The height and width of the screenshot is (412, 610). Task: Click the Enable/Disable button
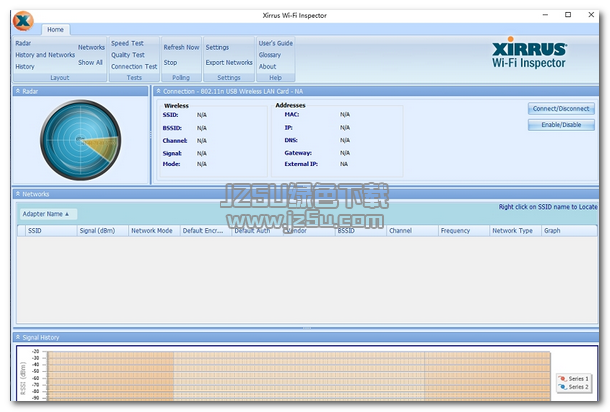coord(561,124)
